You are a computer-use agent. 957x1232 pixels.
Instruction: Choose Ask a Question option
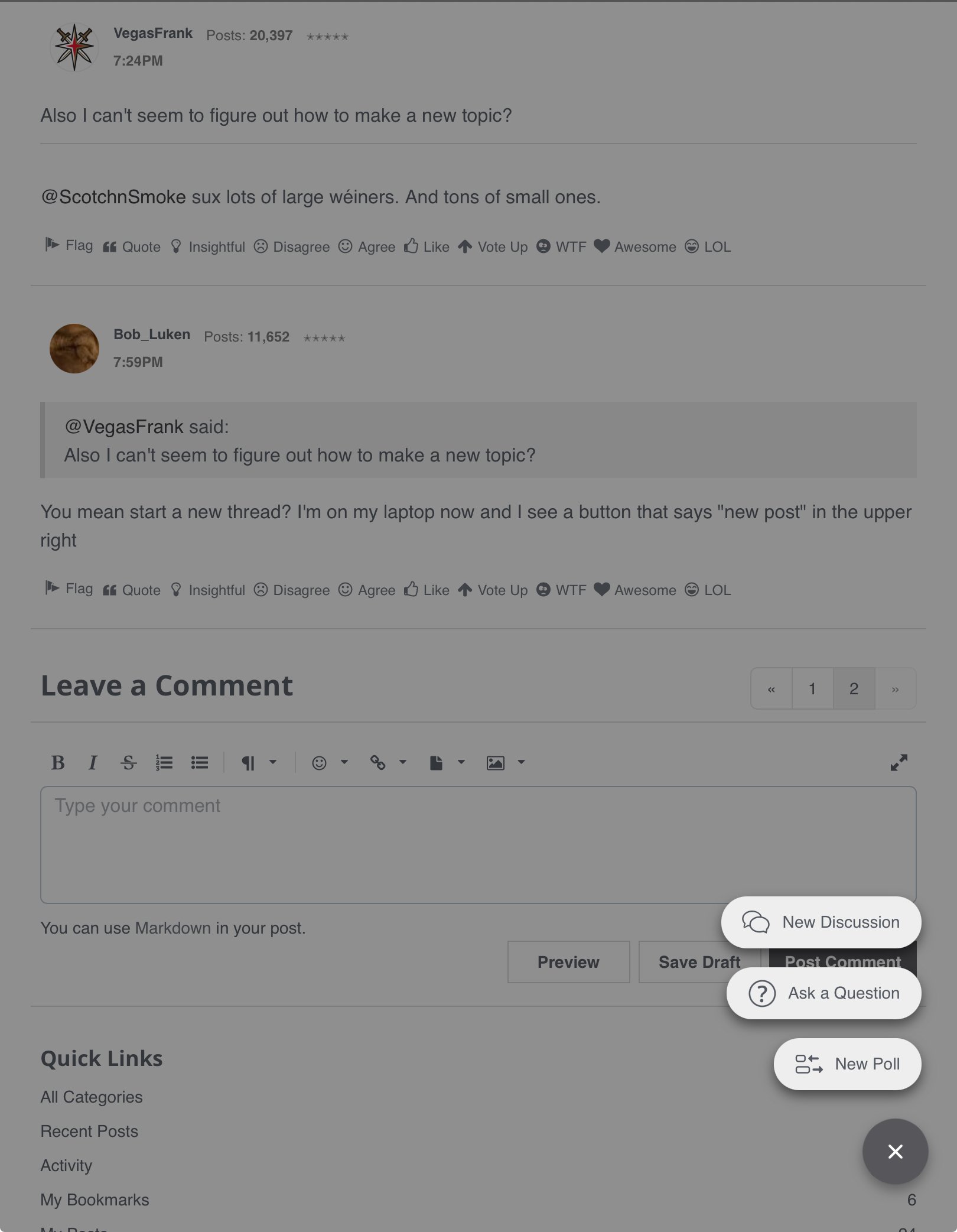pyautogui.click(x=823, y=993)
